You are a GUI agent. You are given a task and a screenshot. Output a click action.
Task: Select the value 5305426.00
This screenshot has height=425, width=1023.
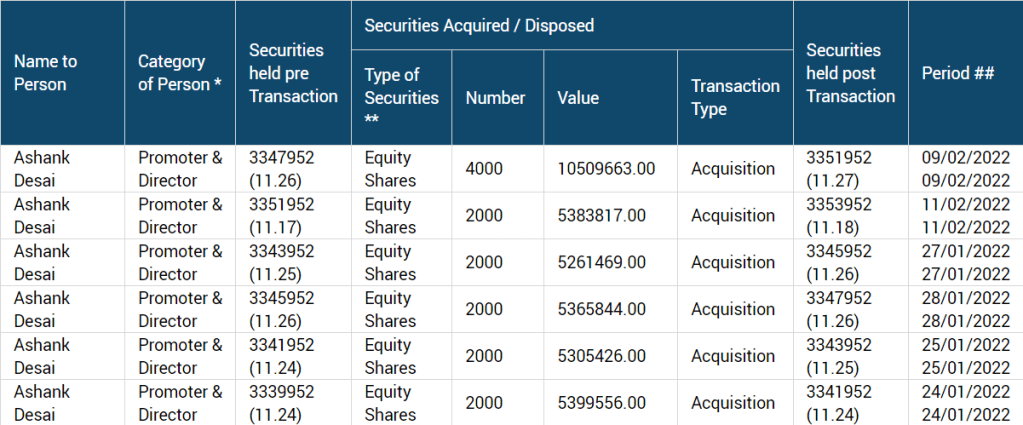point(602,356)
